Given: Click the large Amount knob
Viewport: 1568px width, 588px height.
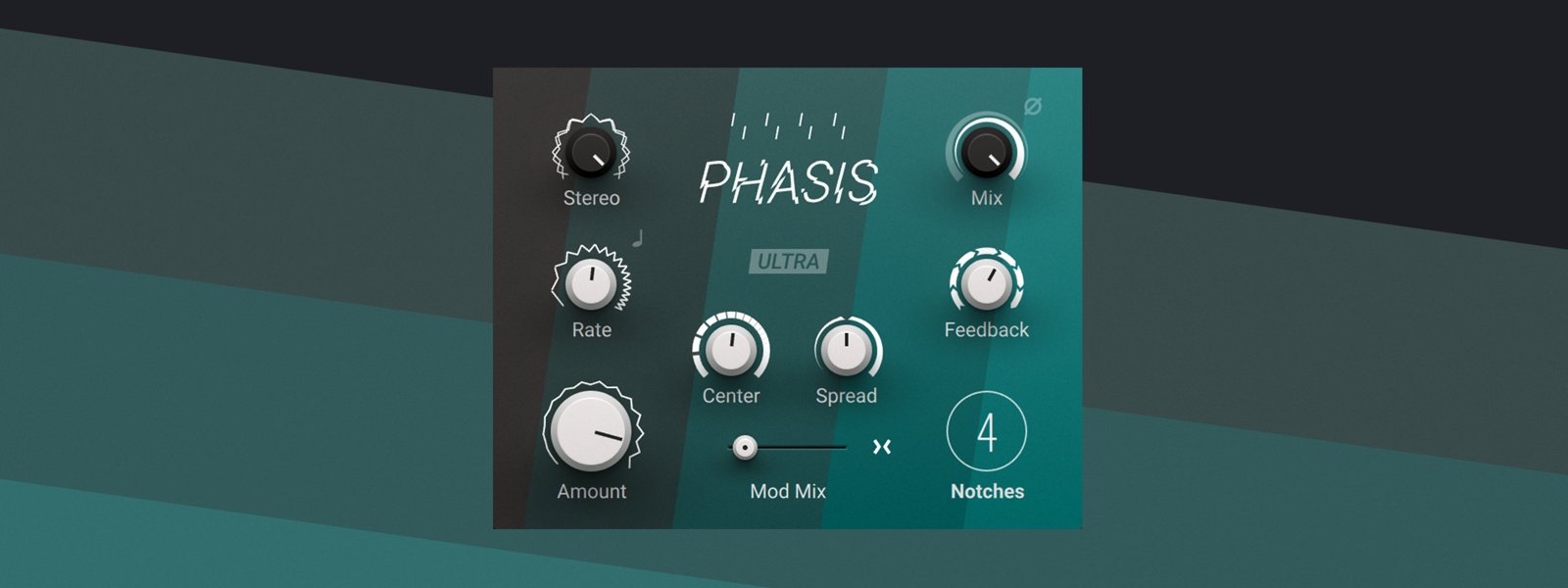Looking at the screenshot, I should click(592, 431).
